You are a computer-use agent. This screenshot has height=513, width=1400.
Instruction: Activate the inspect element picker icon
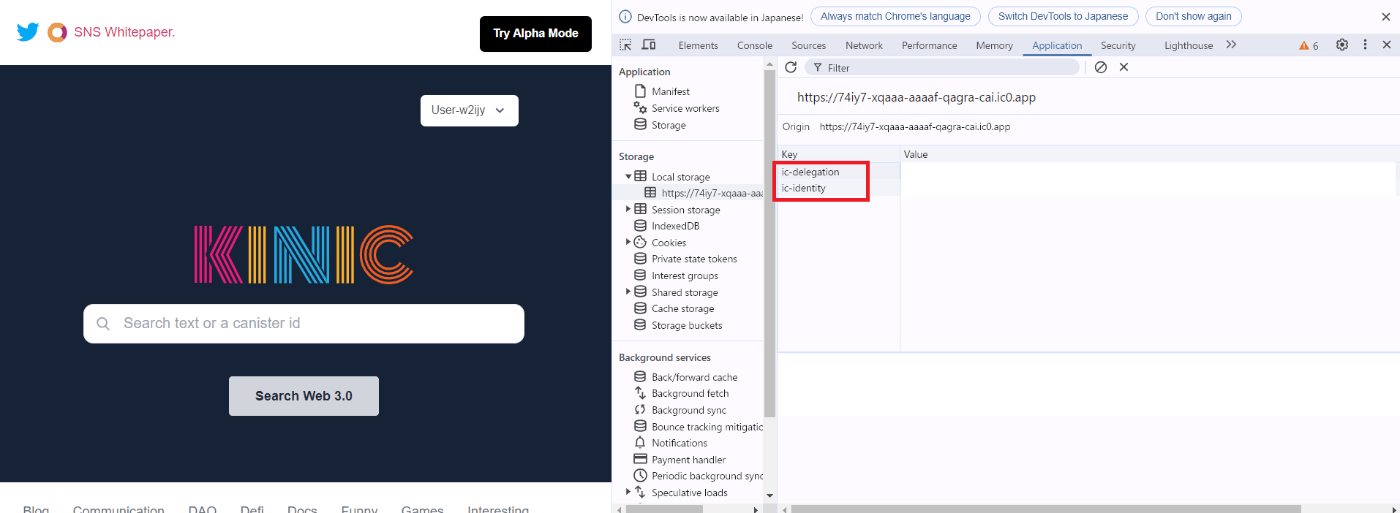pos(625,45)
